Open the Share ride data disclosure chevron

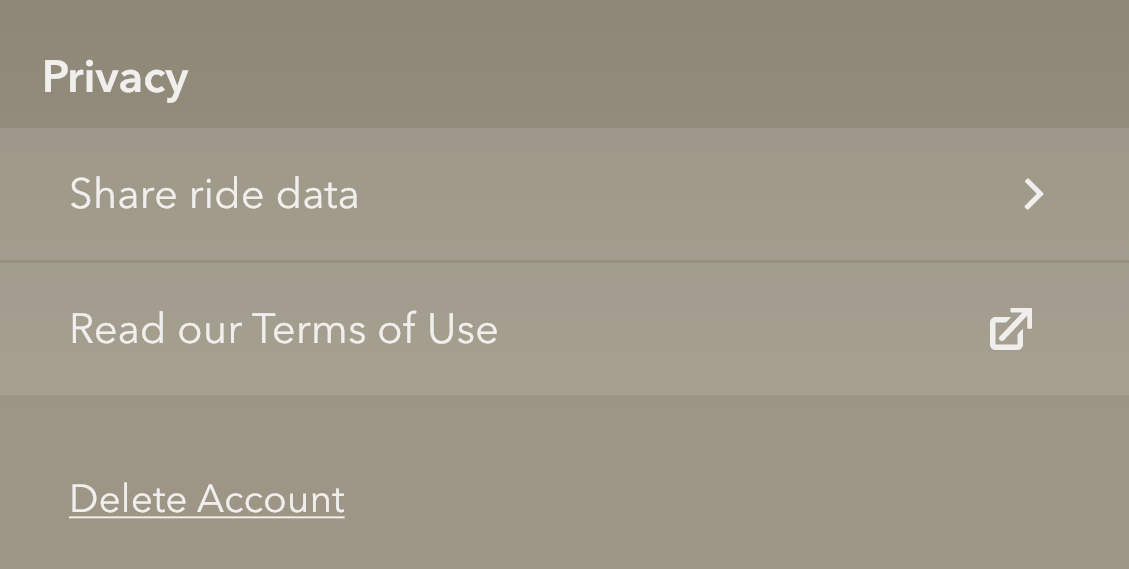click(x=1034, y=194)
